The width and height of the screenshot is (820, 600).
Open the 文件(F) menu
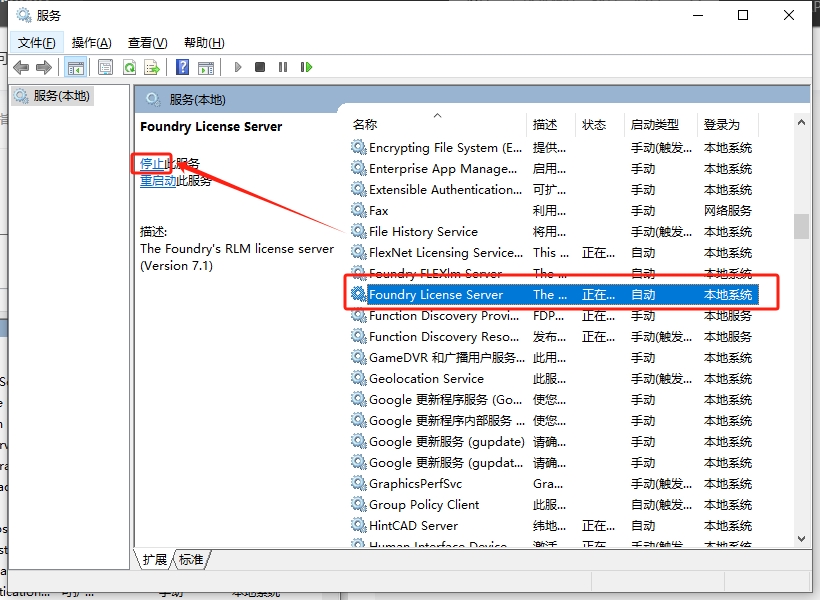(x=37, y=42)
